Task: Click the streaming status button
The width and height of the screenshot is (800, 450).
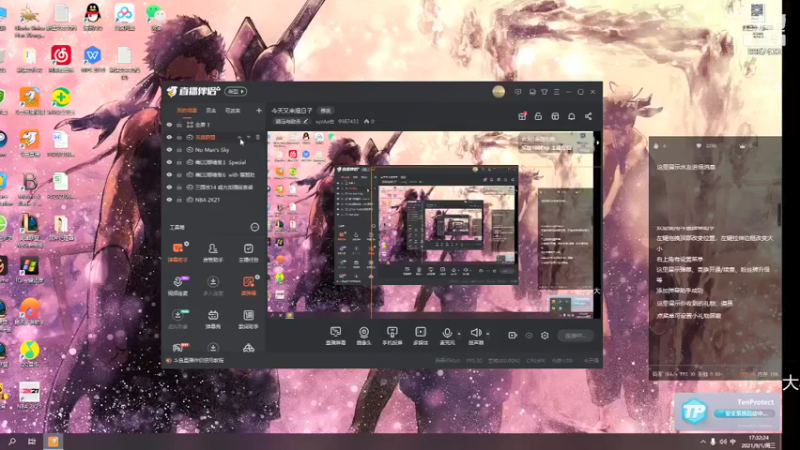Action: (x=576, y=335)
